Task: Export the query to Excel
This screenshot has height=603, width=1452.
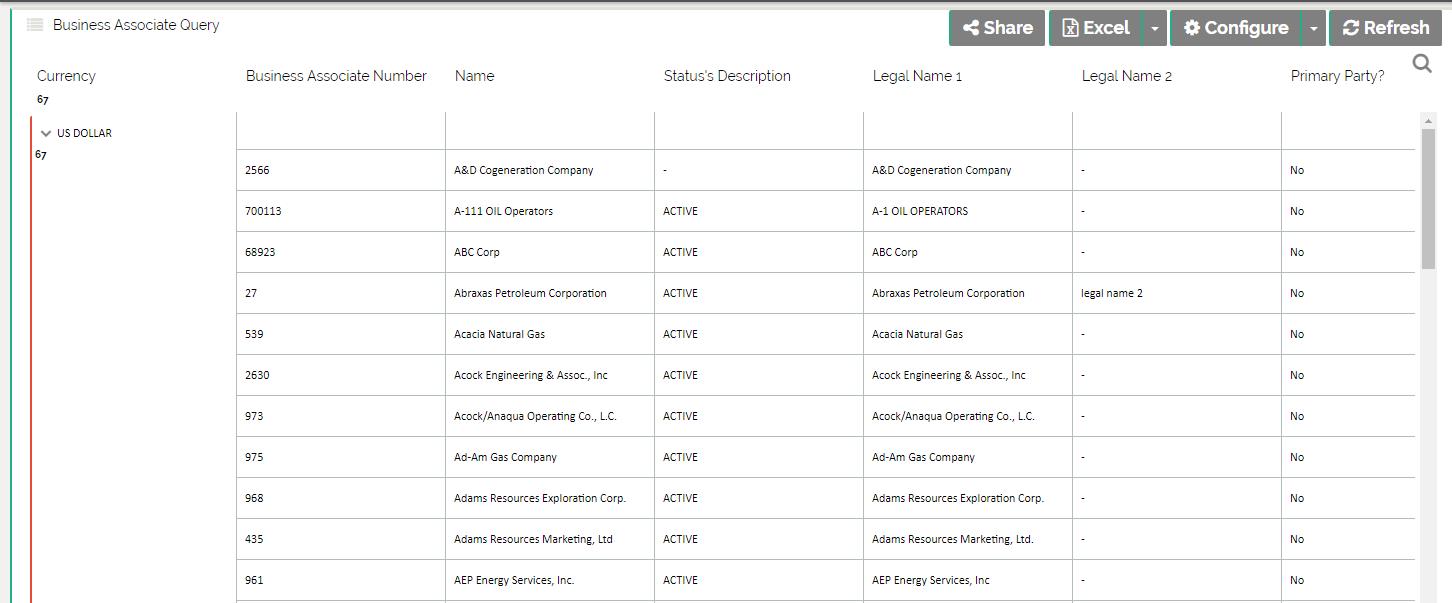Action: pos(1095,28)
